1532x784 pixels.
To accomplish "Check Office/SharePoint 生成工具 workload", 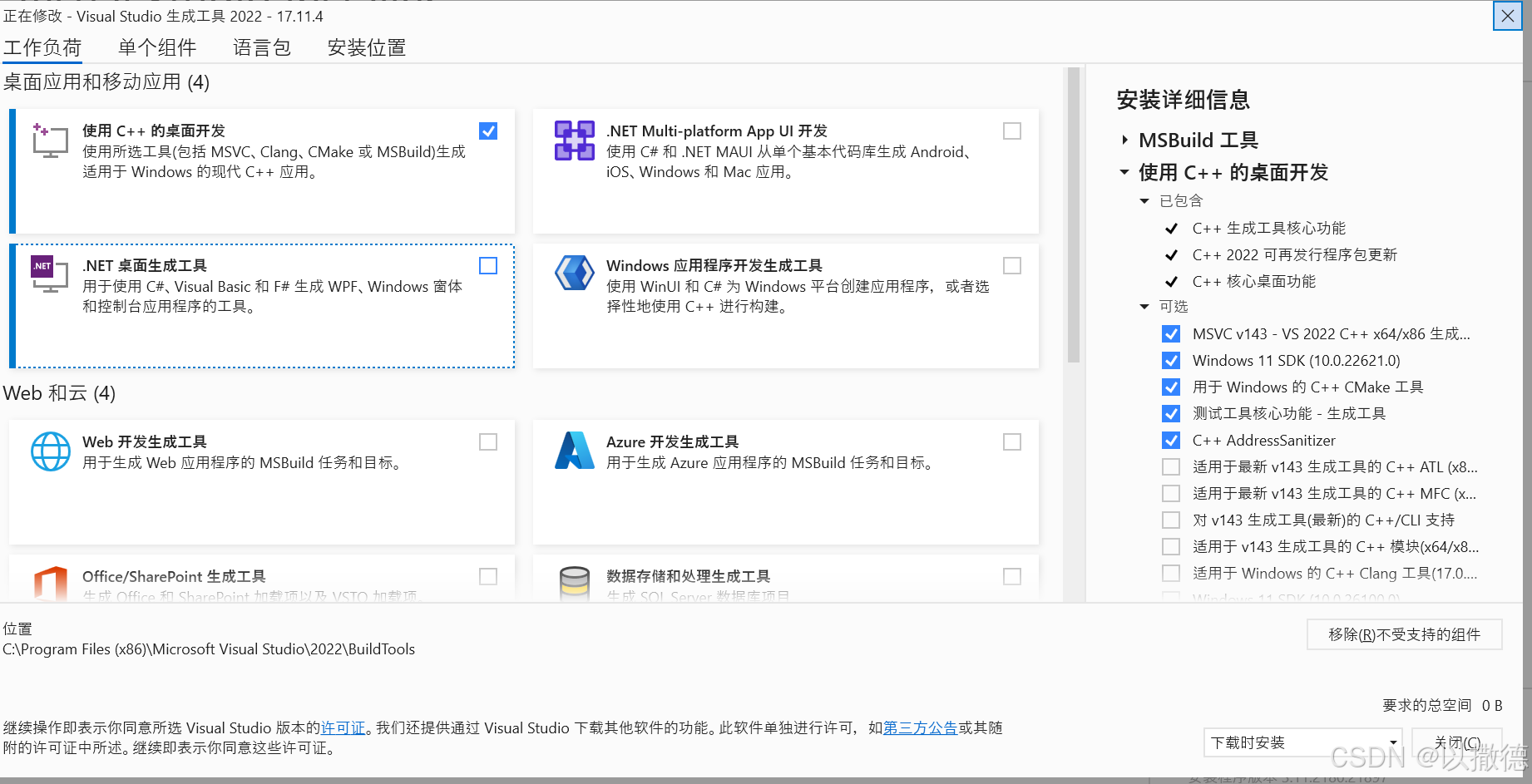I will coord(488,577).
